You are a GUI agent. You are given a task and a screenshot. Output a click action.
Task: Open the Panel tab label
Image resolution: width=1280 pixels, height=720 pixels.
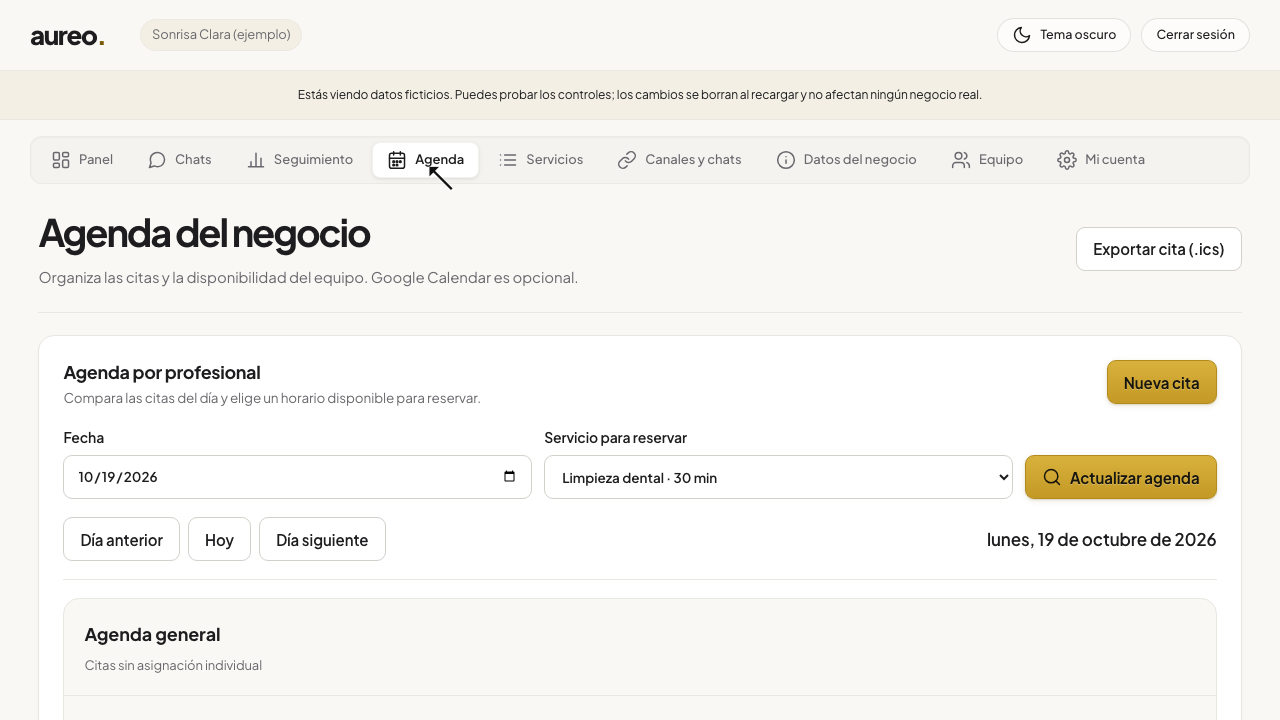[96, 160]
